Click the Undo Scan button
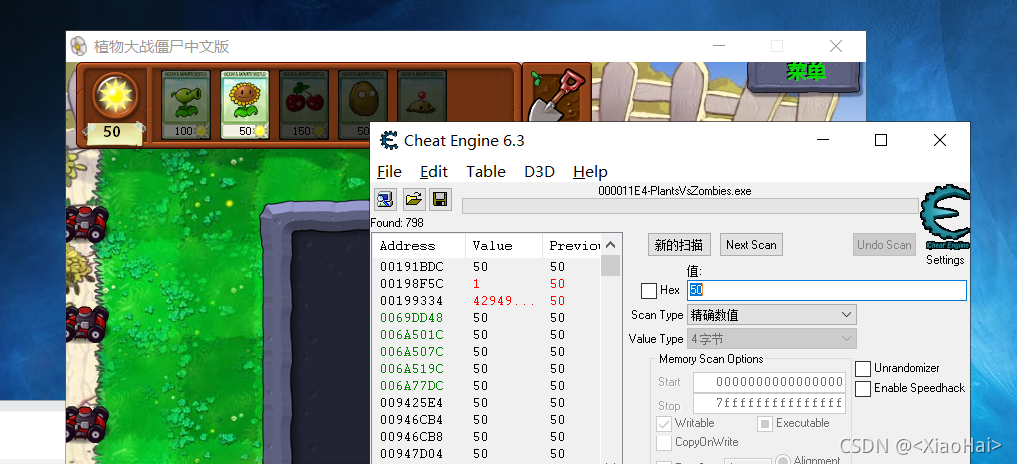This screenshot has height=464, width=1017. (885, 245)
